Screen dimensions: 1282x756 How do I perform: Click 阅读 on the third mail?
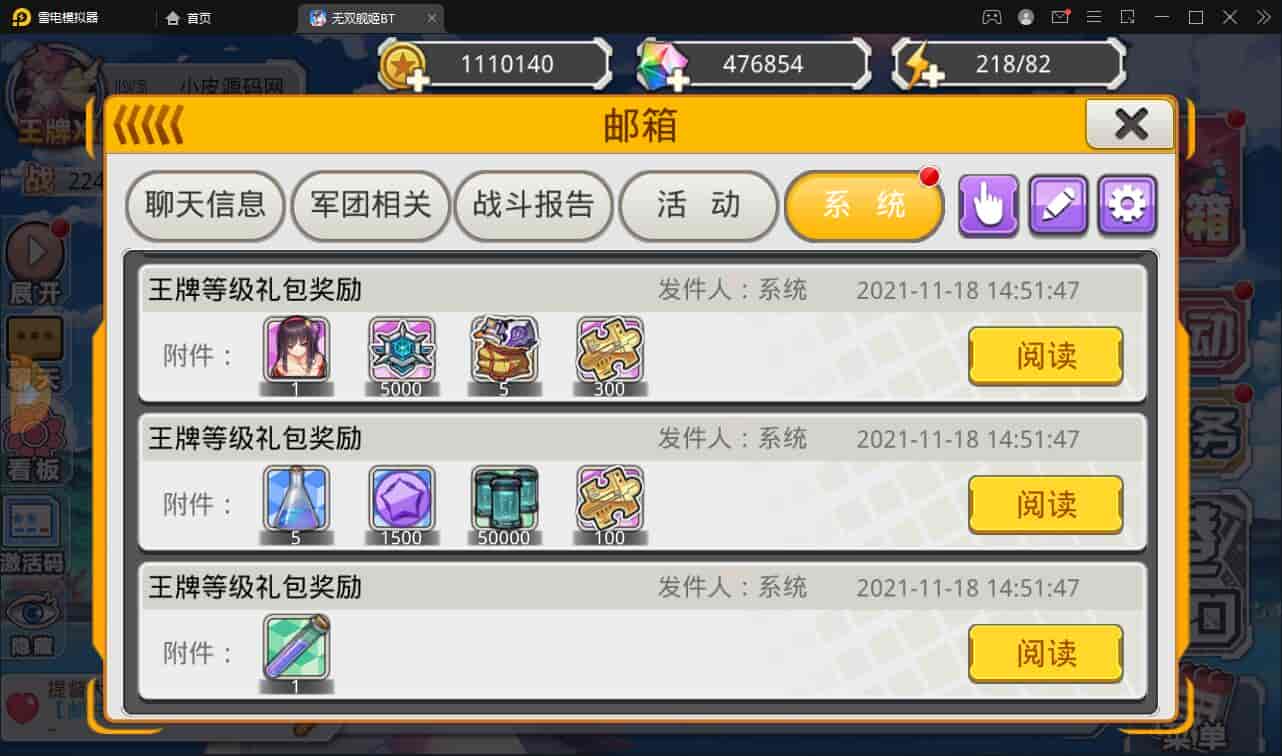click(x=1045, y=654)
